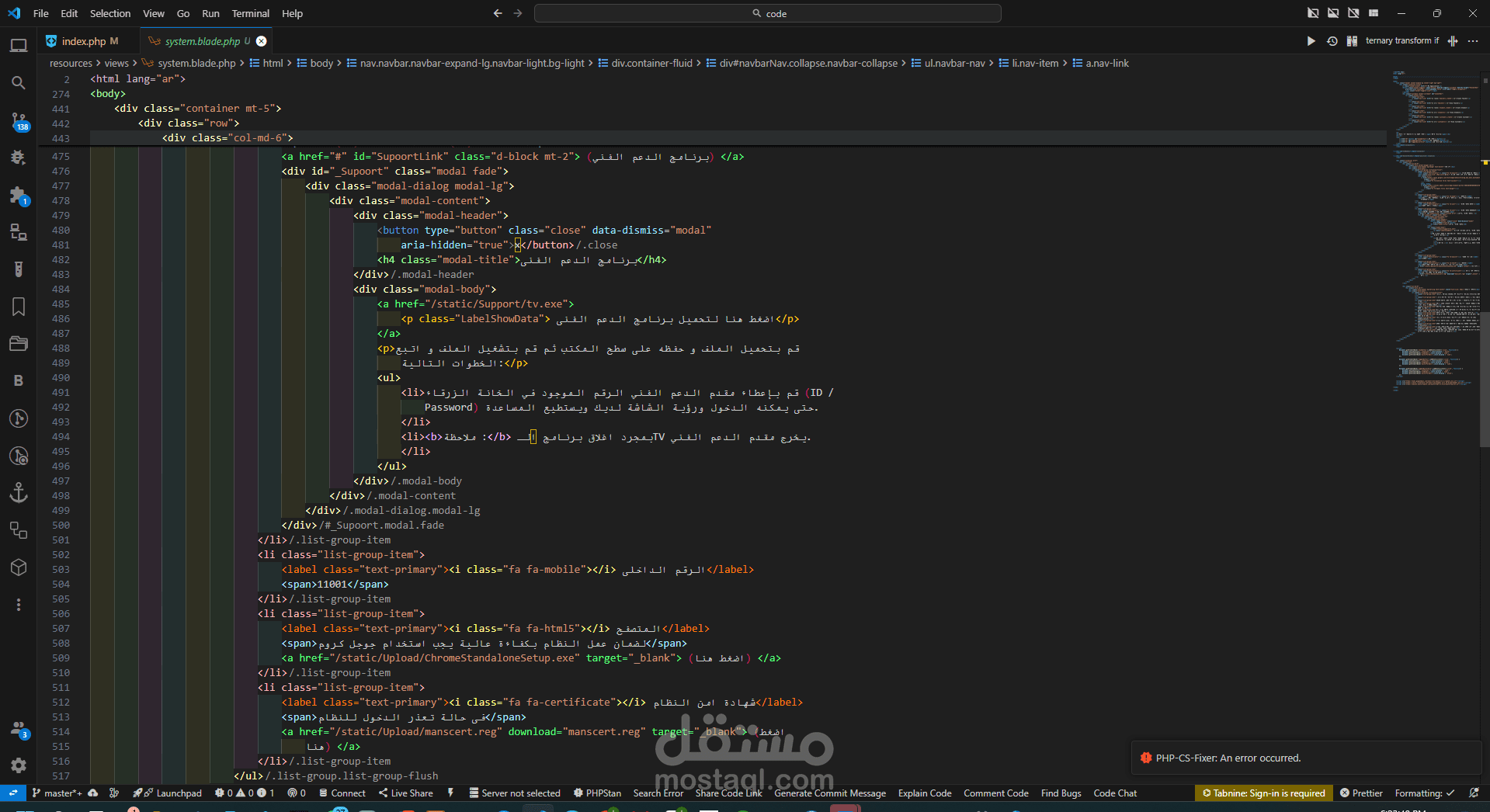1490x812 pixels.
Task: Open the master branch picker
Action: pyautogui.click(x=57, y=793)
